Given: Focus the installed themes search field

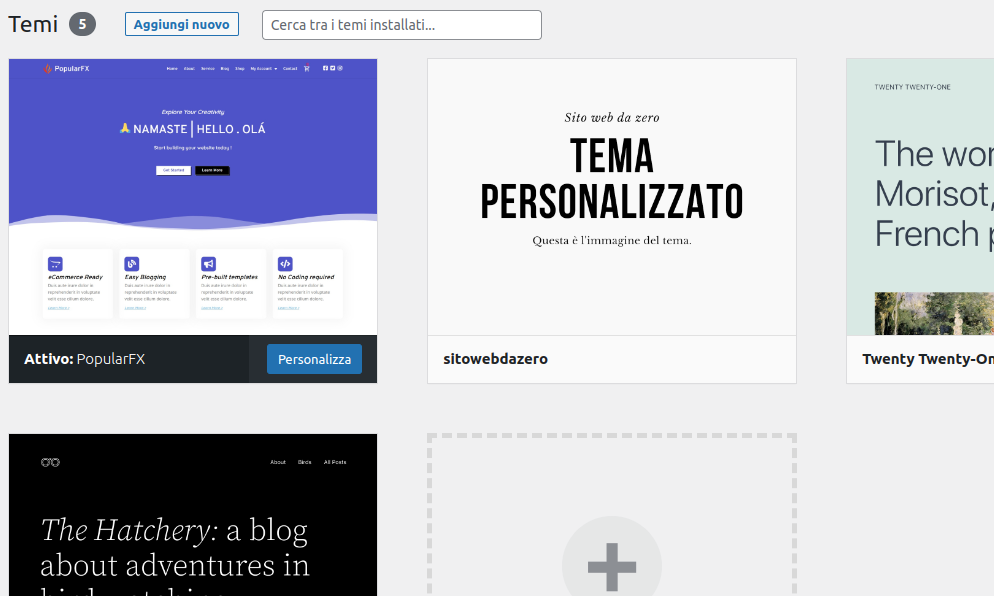Looking at the screenshot, I should [401, 25].
